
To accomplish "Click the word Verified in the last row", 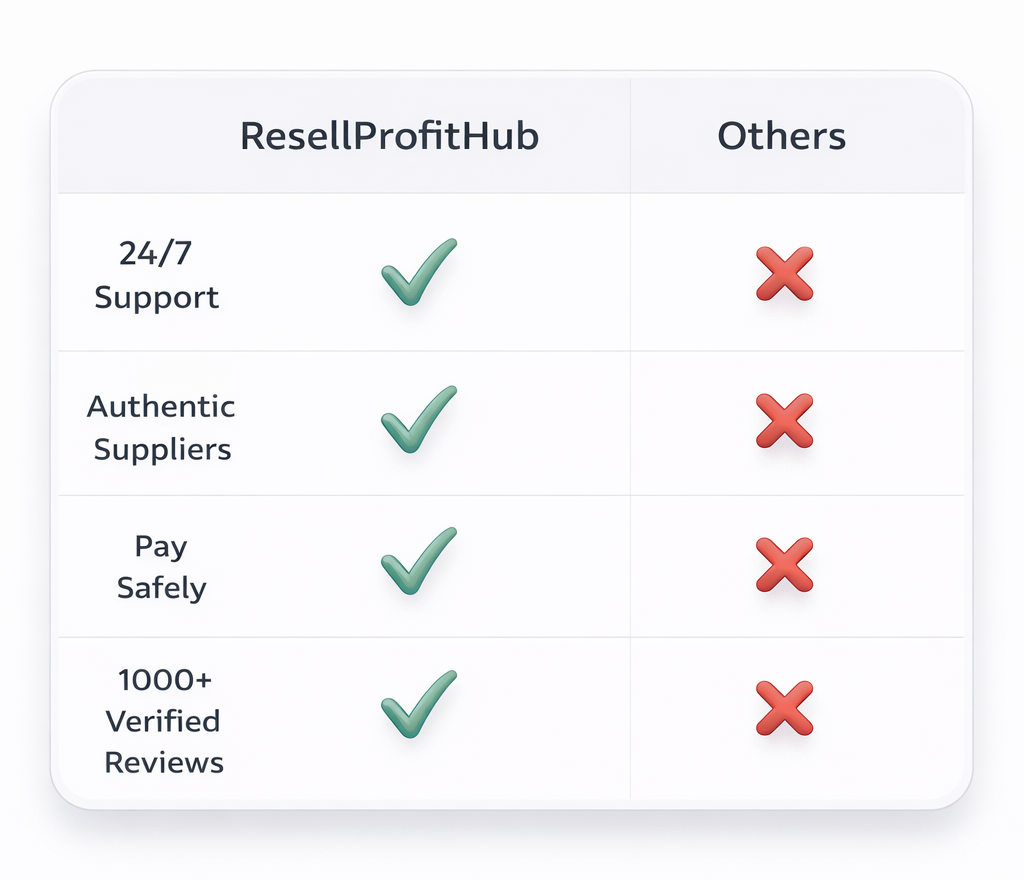I will click(163, 721).
